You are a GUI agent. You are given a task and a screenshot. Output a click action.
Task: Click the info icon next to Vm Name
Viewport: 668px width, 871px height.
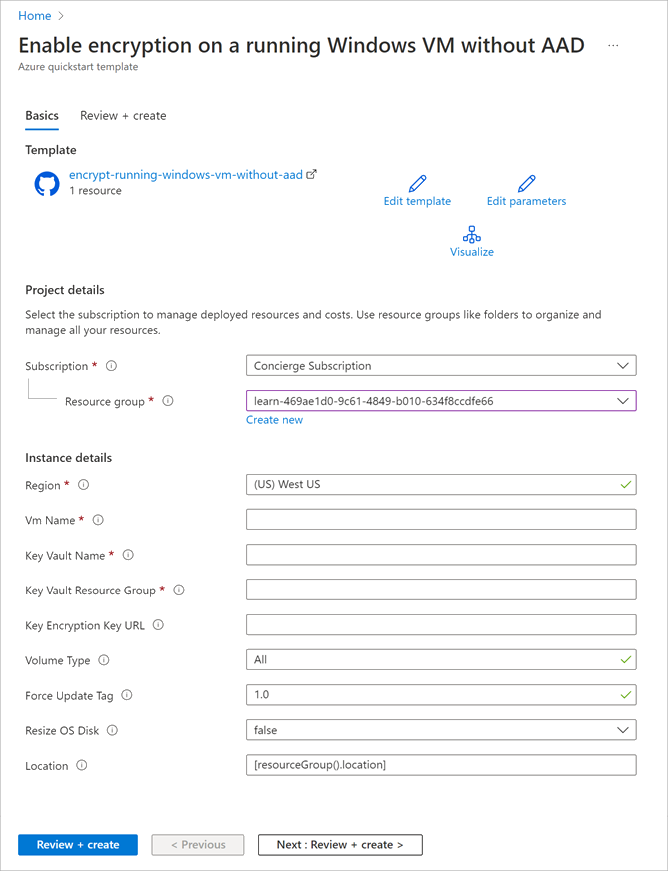tap(98, 520)
